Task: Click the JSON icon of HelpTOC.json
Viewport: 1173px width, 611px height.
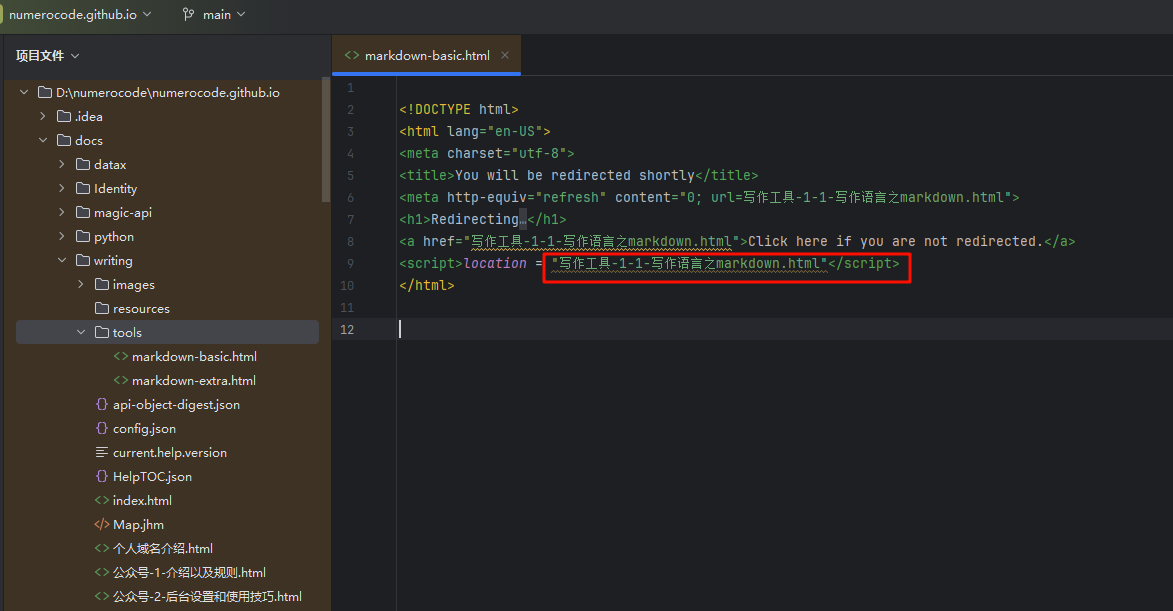Action: point(102,477)
